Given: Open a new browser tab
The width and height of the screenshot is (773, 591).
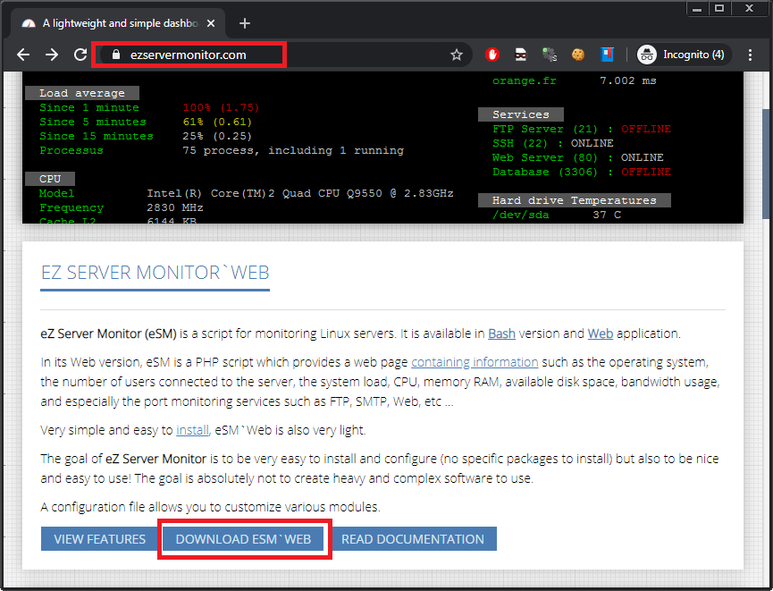Looking at the screenshot, I should tap(245, 23).
